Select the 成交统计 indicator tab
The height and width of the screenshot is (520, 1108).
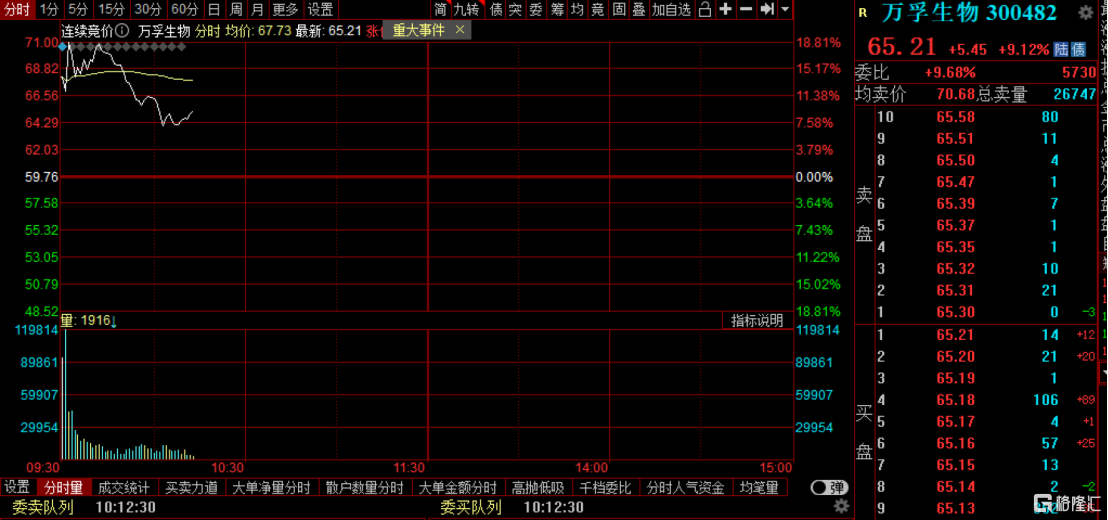124,488
